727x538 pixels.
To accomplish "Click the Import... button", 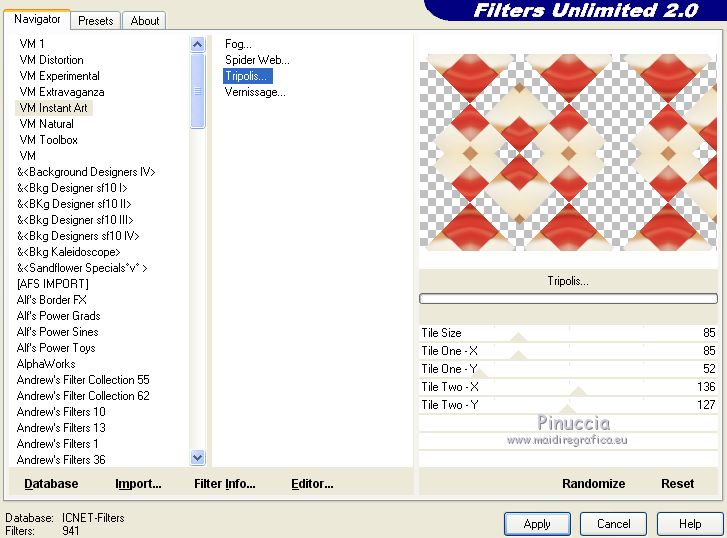I will click(x=138, y=484).
